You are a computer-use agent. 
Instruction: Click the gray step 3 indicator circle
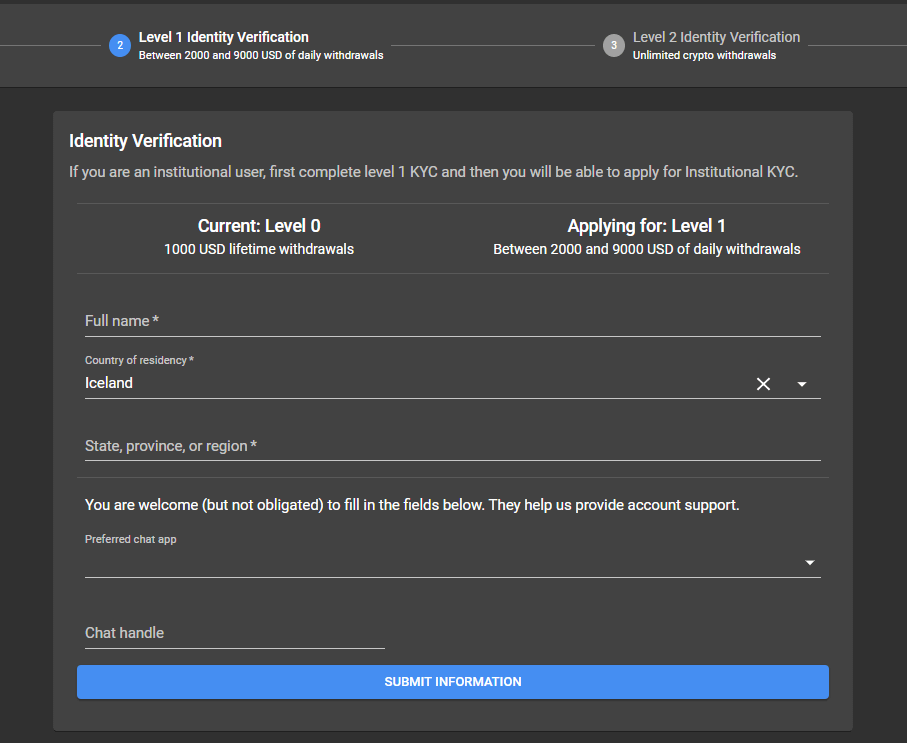click(x=614, y=45)
